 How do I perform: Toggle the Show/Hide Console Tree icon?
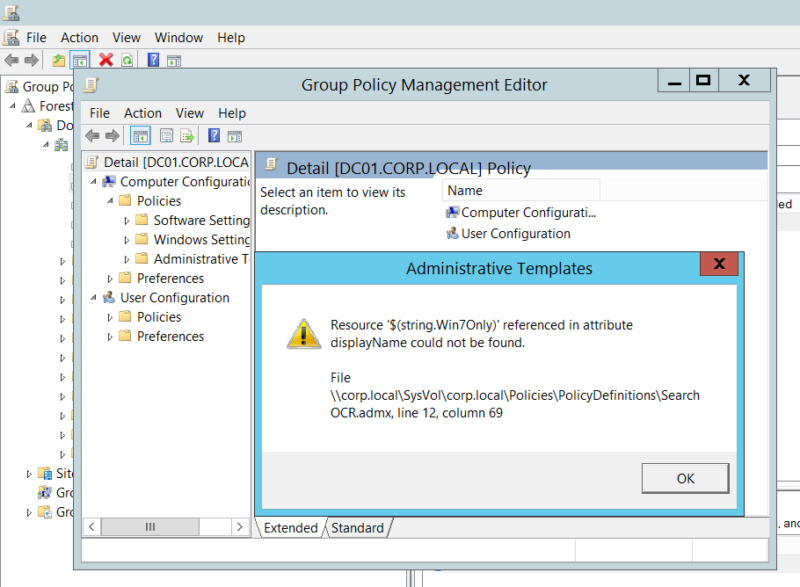tap(139, 135)
